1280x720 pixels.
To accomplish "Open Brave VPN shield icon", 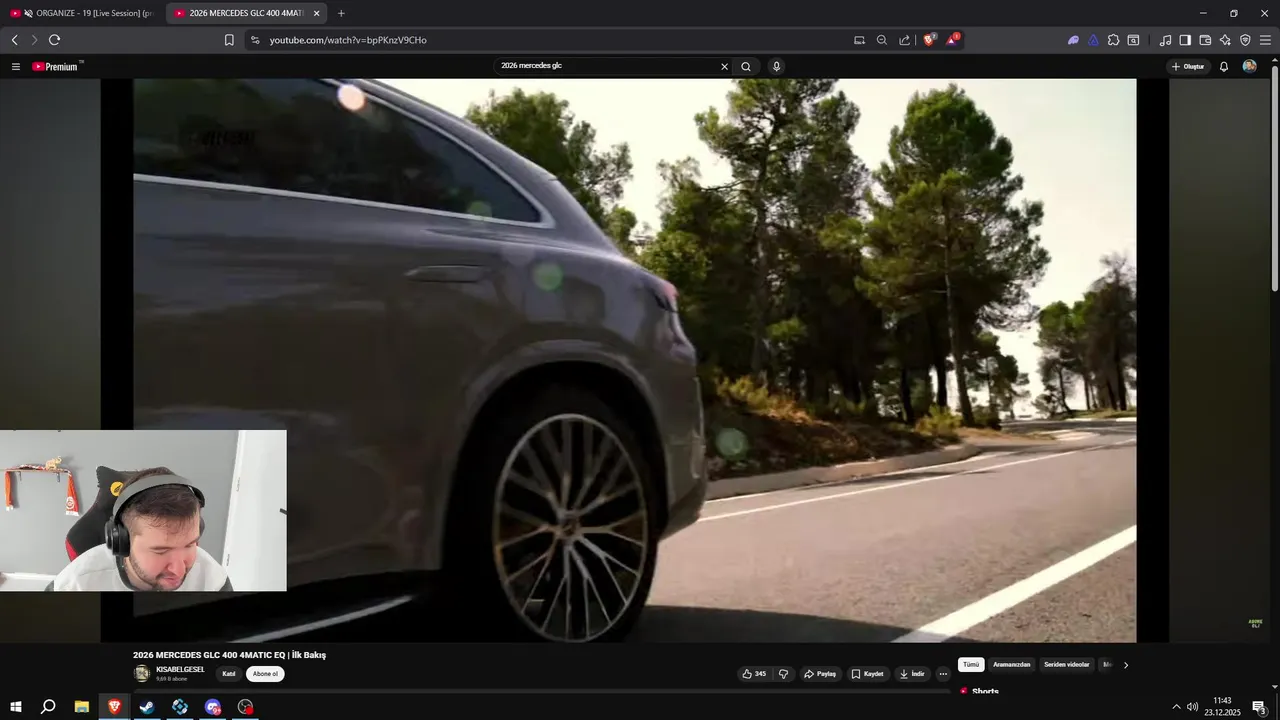I will [1245, 40].
